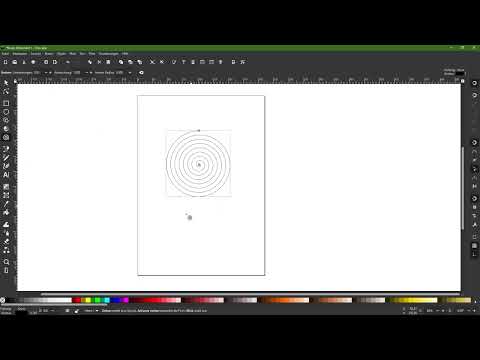480x360 pixels.
Task: Toggle current layer lock
Action: [77, 311]
